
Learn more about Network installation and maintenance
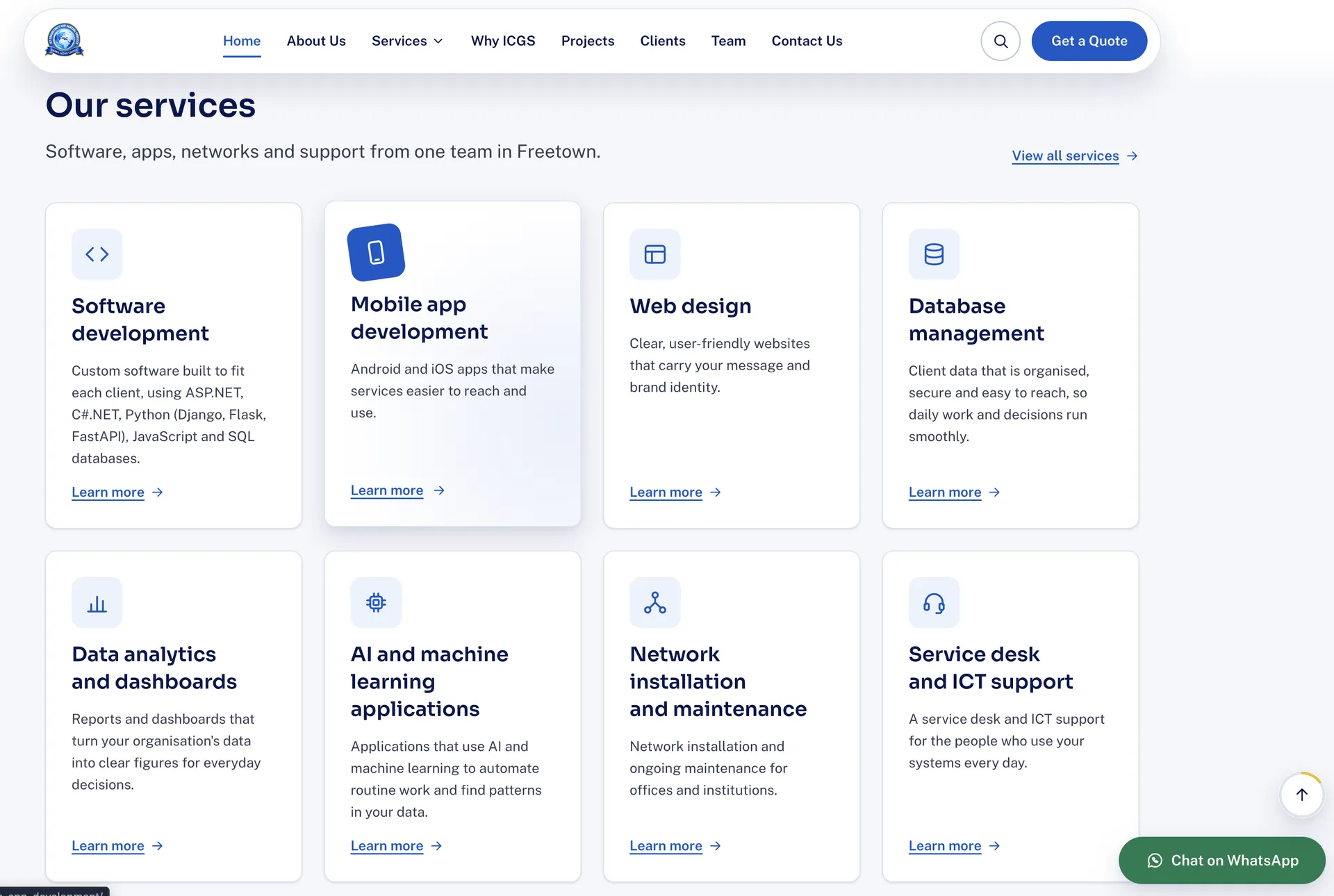pyautogui.click(x=675, y=846)
